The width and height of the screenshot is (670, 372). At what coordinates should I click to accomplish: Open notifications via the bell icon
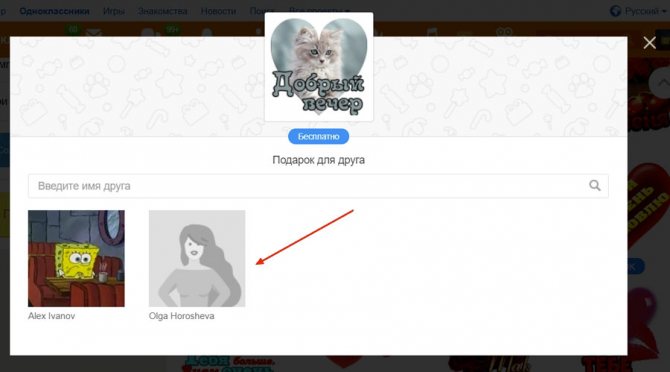click(207, 32)
